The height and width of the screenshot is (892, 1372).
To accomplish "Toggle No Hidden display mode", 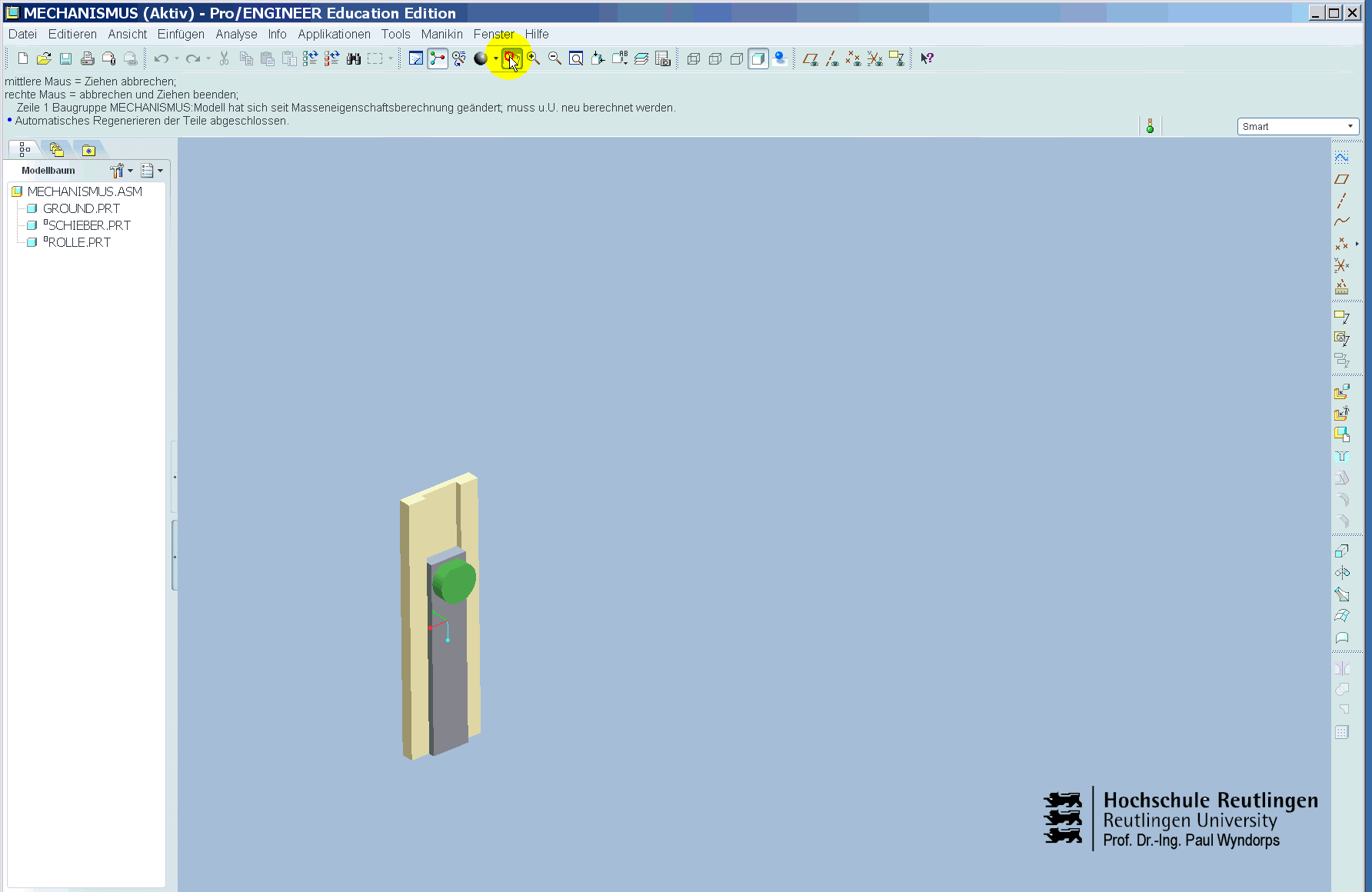I will coord(736,58).
